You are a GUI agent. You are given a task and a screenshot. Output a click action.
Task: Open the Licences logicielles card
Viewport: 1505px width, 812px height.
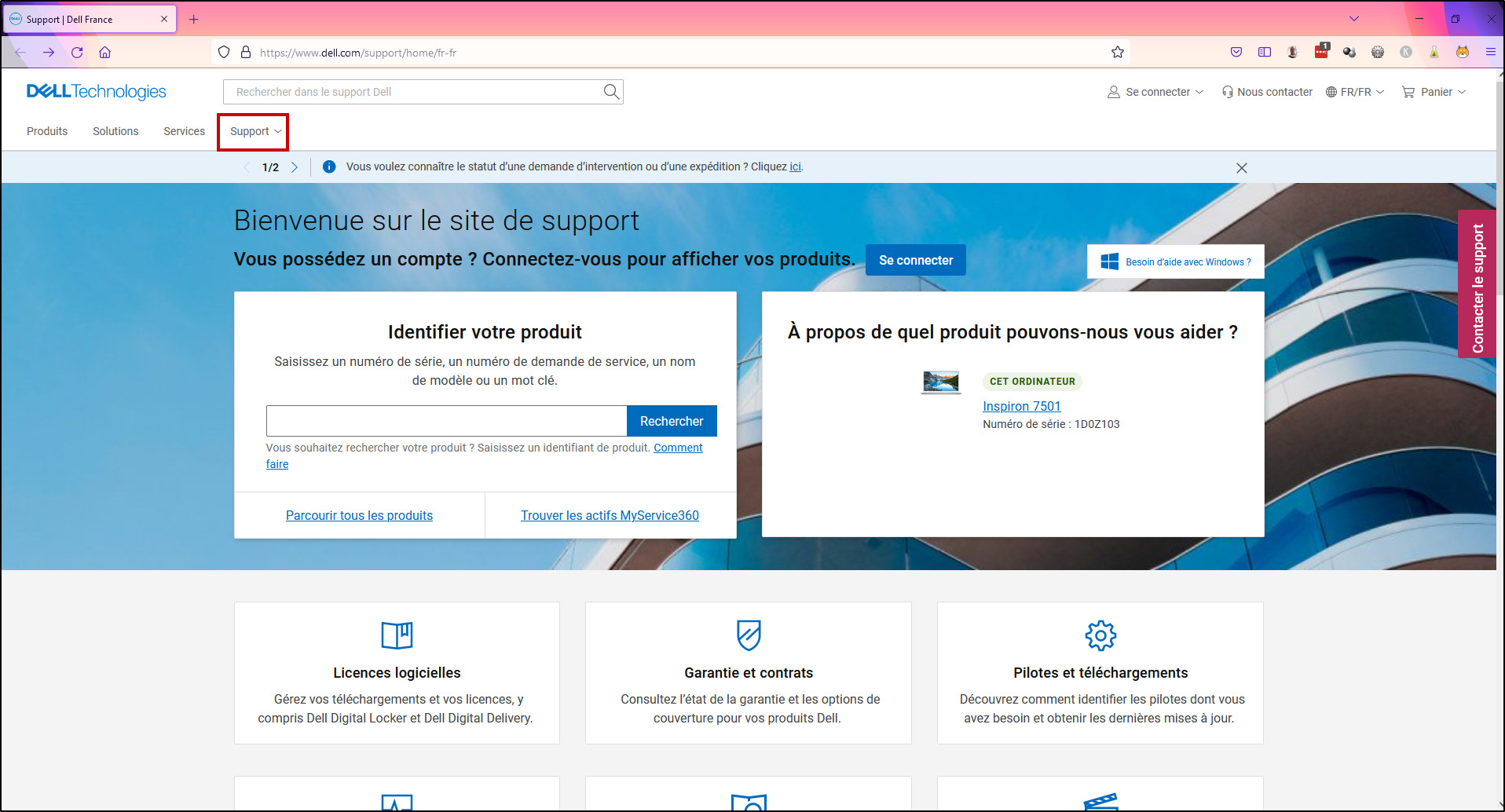[x=397, y=673]
